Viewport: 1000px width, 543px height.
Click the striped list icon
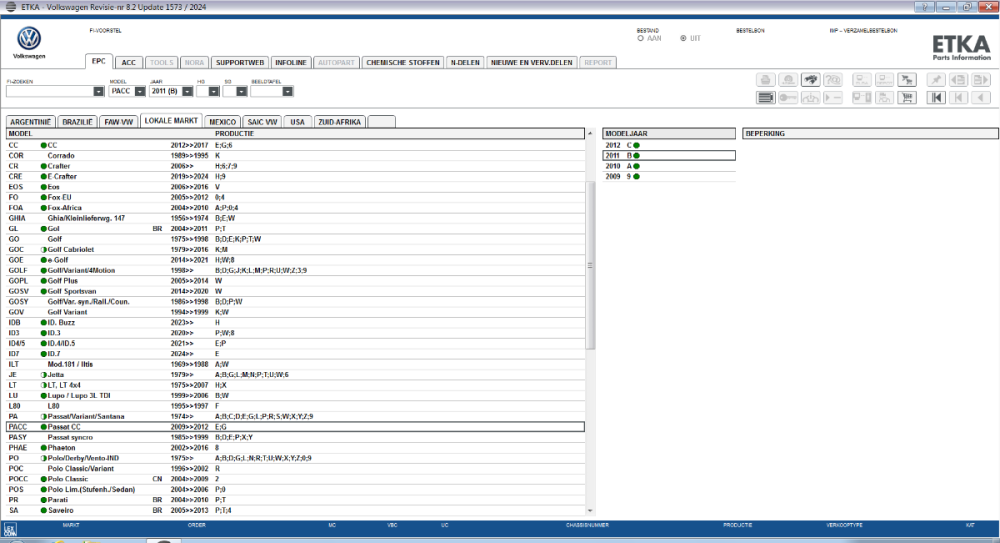click(x=766, y=98)
